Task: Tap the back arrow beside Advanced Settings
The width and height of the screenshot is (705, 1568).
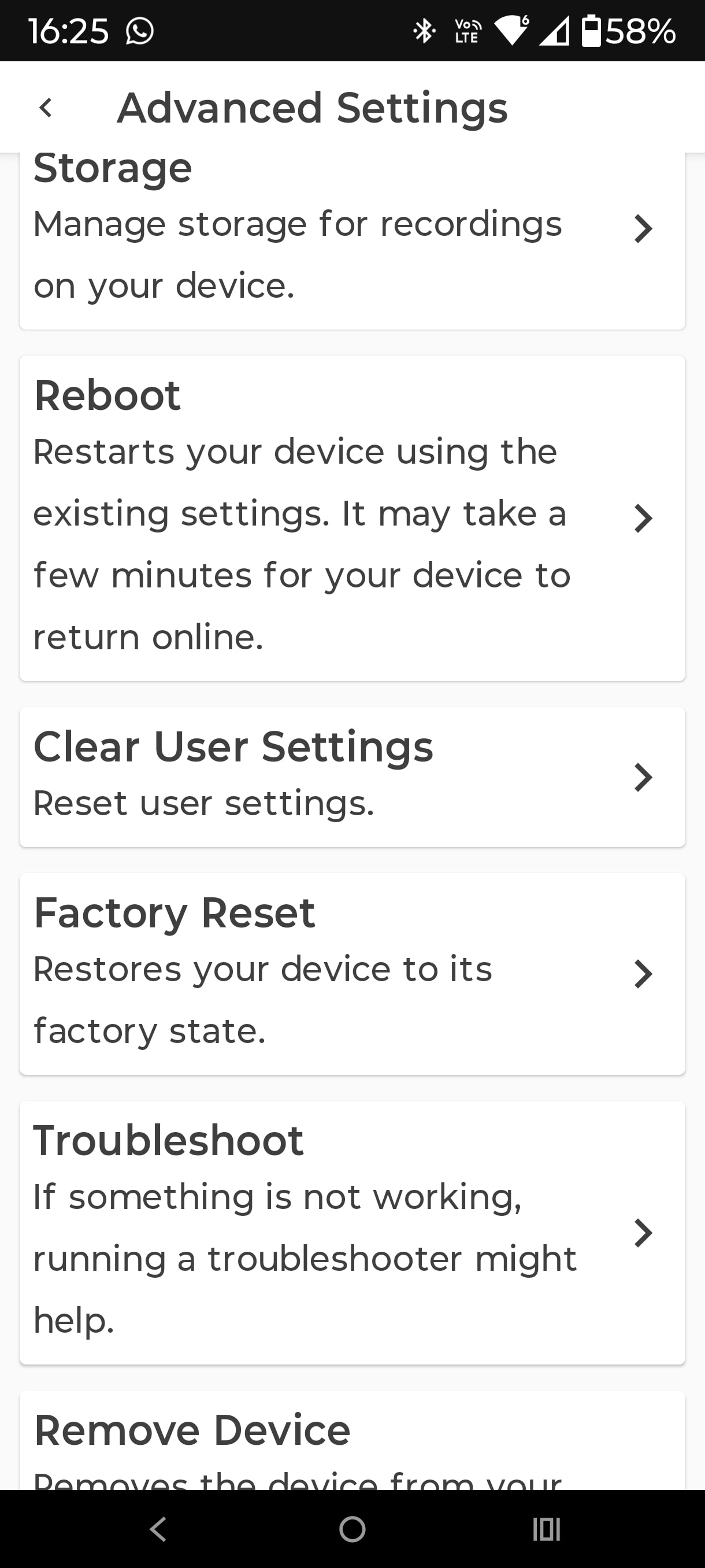Action: click(x=46, y=108)
